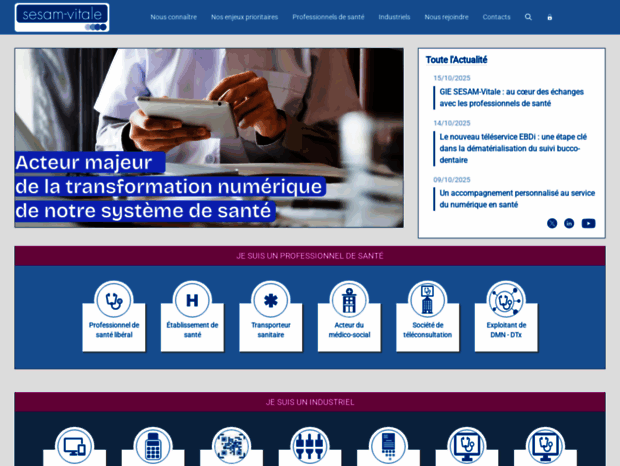The width and height of the screenshot is (620, 466).
Task: Open the X (Twitter) social icon
Action: (x=552, y=223)
